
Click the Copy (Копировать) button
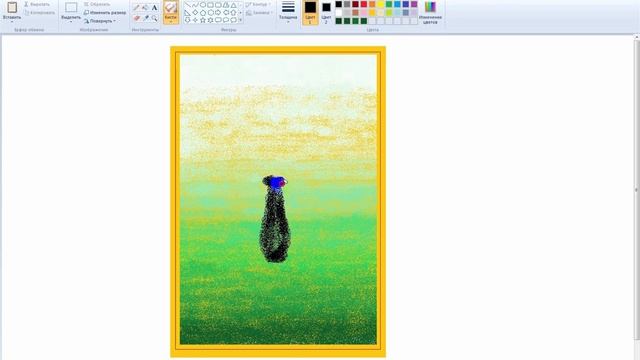40,13
